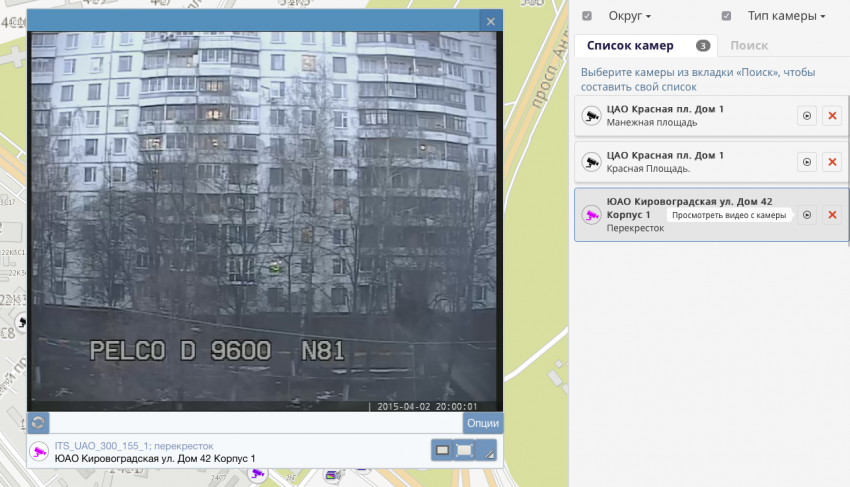Expand the Округ dropdown
This screenshot has width=850, height=487.
tap(630, 16)
